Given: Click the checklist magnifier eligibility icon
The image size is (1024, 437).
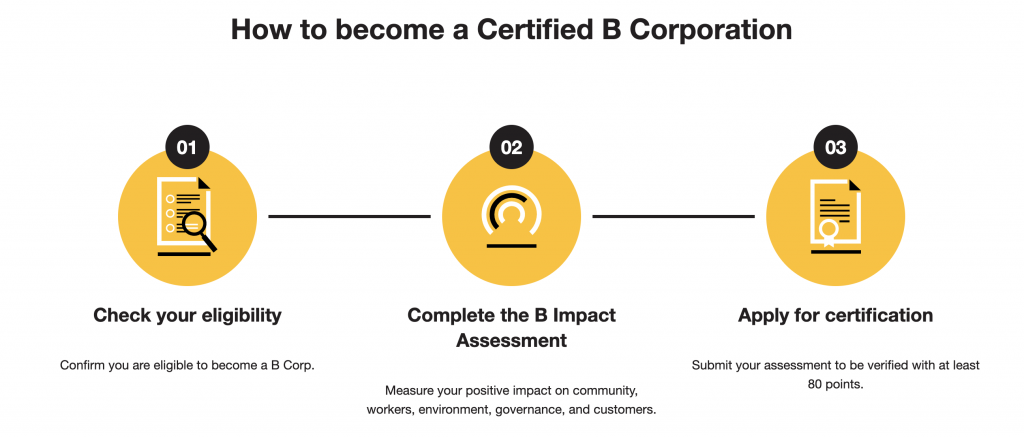Looking at the screenshot, I should click(x=187, y=216).
